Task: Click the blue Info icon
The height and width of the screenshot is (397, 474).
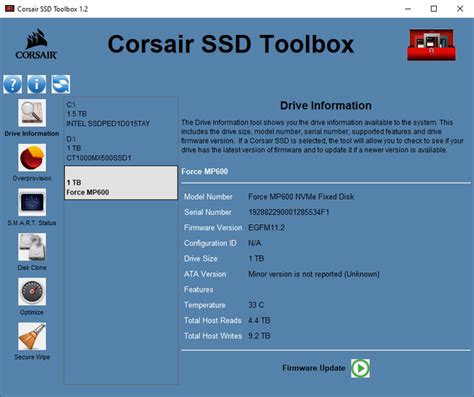Action: (37, 84)
